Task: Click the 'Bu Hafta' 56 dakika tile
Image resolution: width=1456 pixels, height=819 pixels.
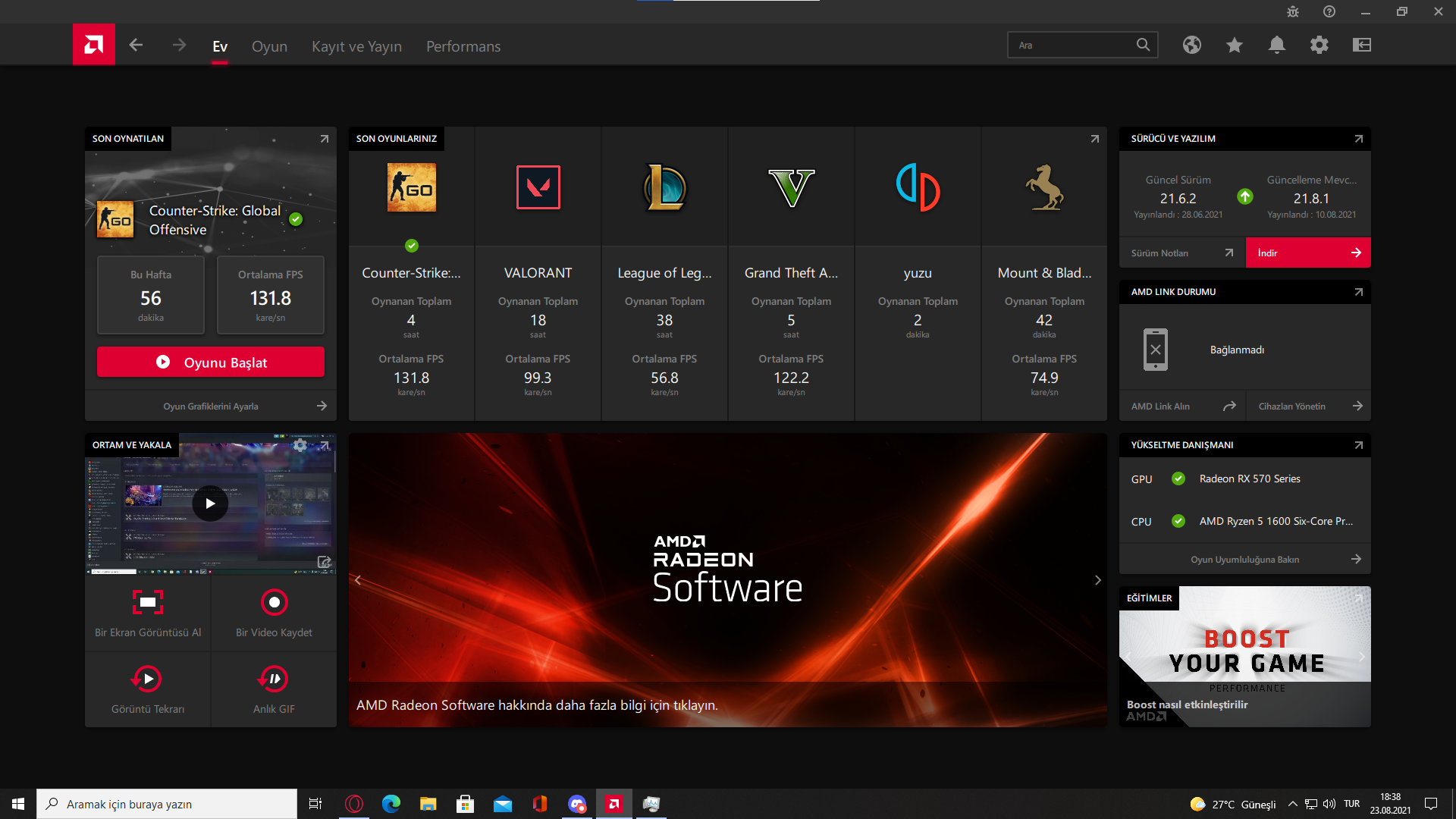Action: pos(151,295)
